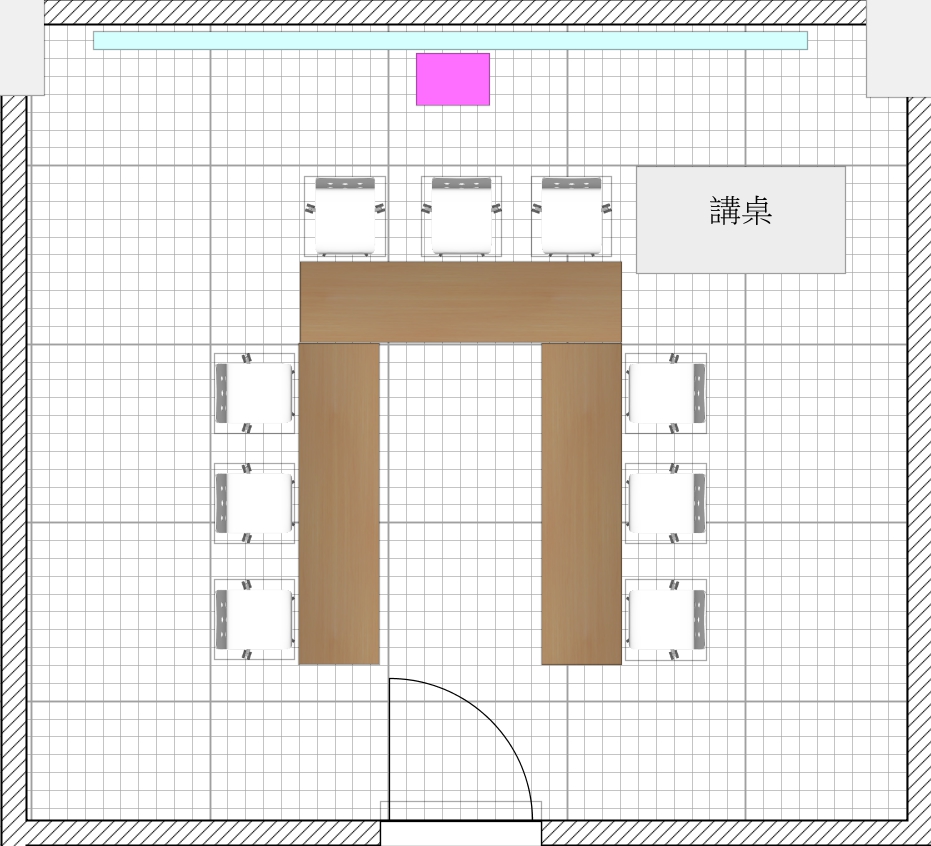Image resolution: width=931 pixels, height=846 pixels.
Task: Select the leftmost chair behind the horizontal table
Action: (x=345, y=217)
